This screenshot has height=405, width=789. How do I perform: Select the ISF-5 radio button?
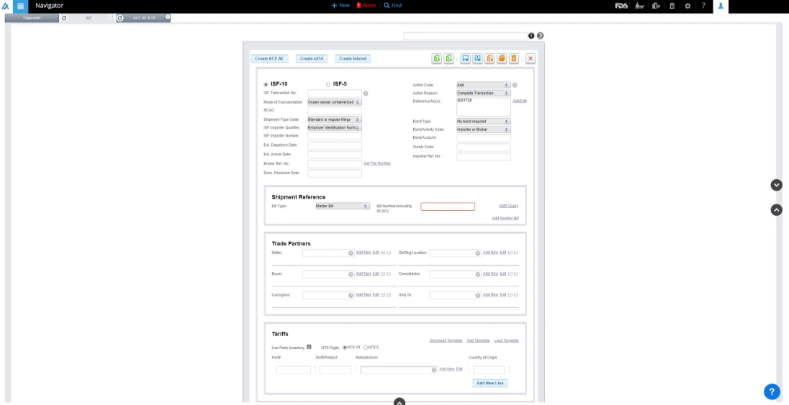pyautogui.click(x=328, y=84)
